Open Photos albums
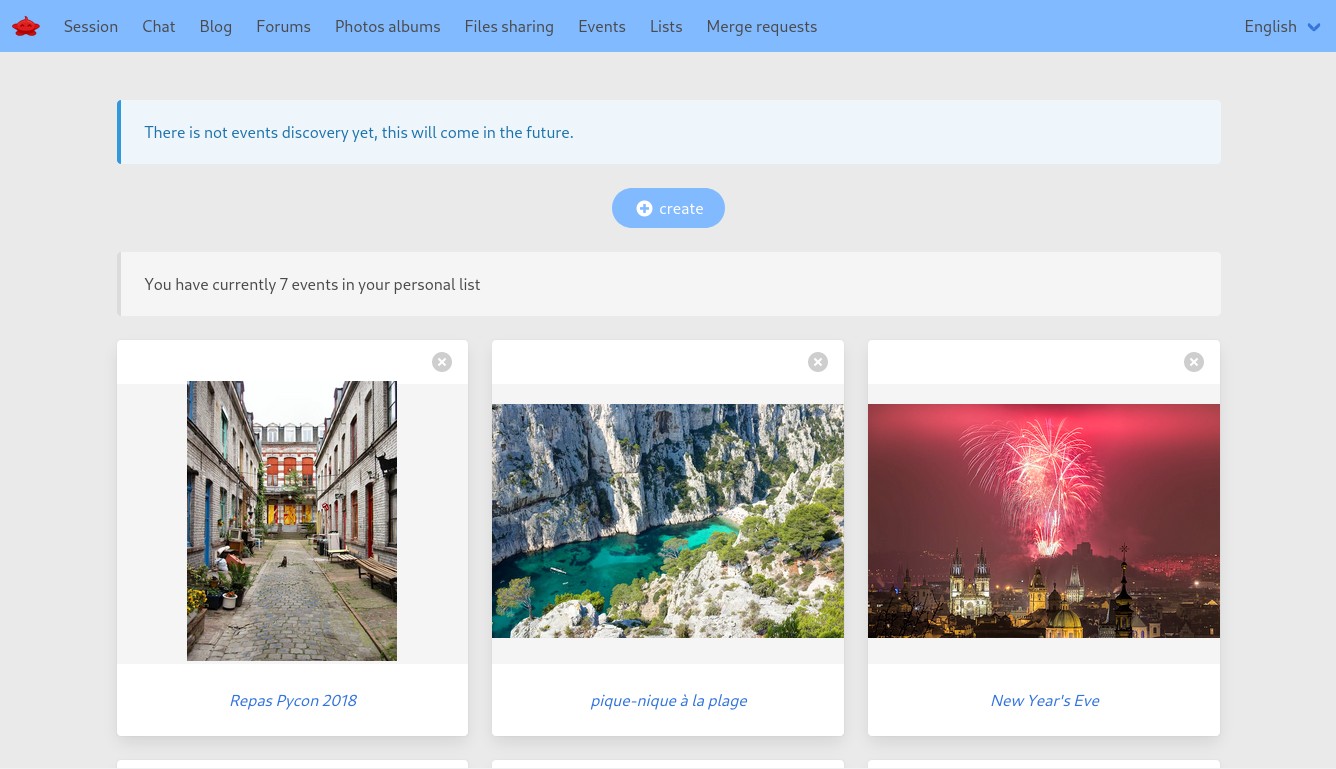 [388, 26]
